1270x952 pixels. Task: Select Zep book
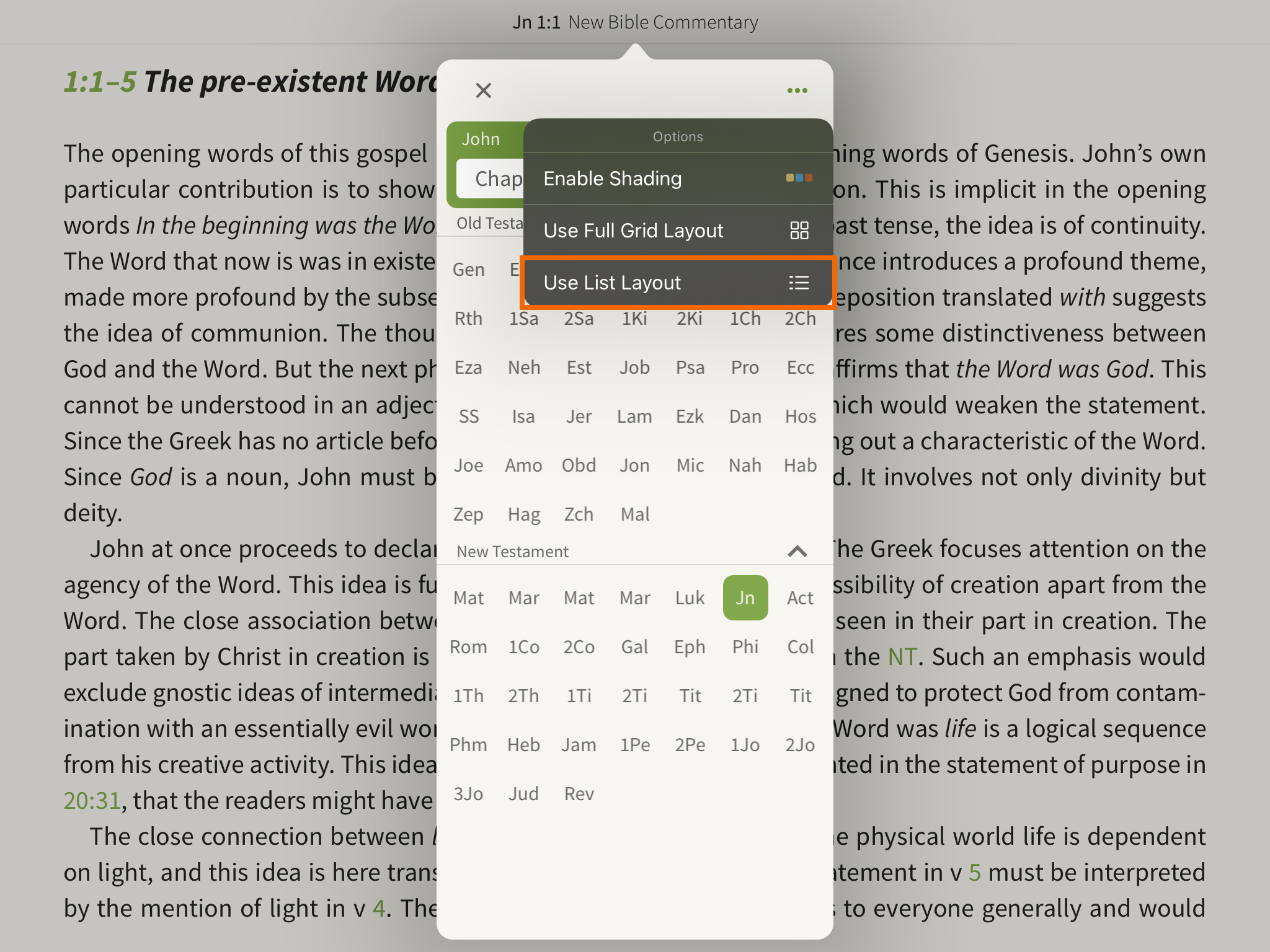(468, 514)
